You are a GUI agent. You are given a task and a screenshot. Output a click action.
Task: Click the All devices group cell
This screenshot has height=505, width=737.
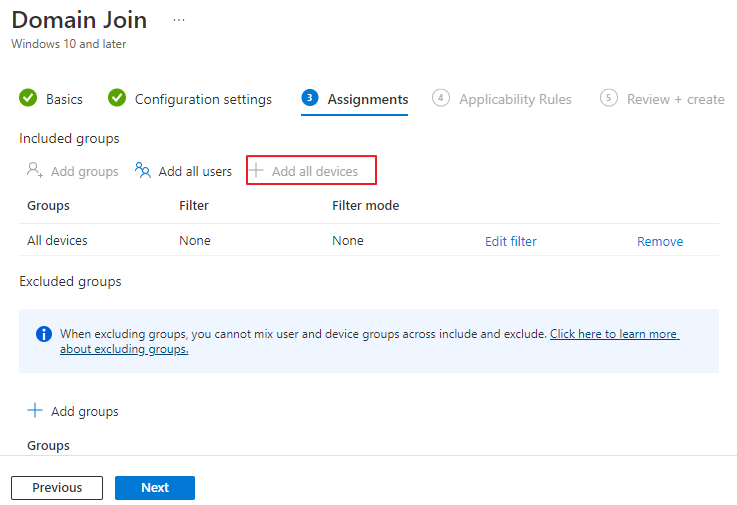(x=57, y=240)
